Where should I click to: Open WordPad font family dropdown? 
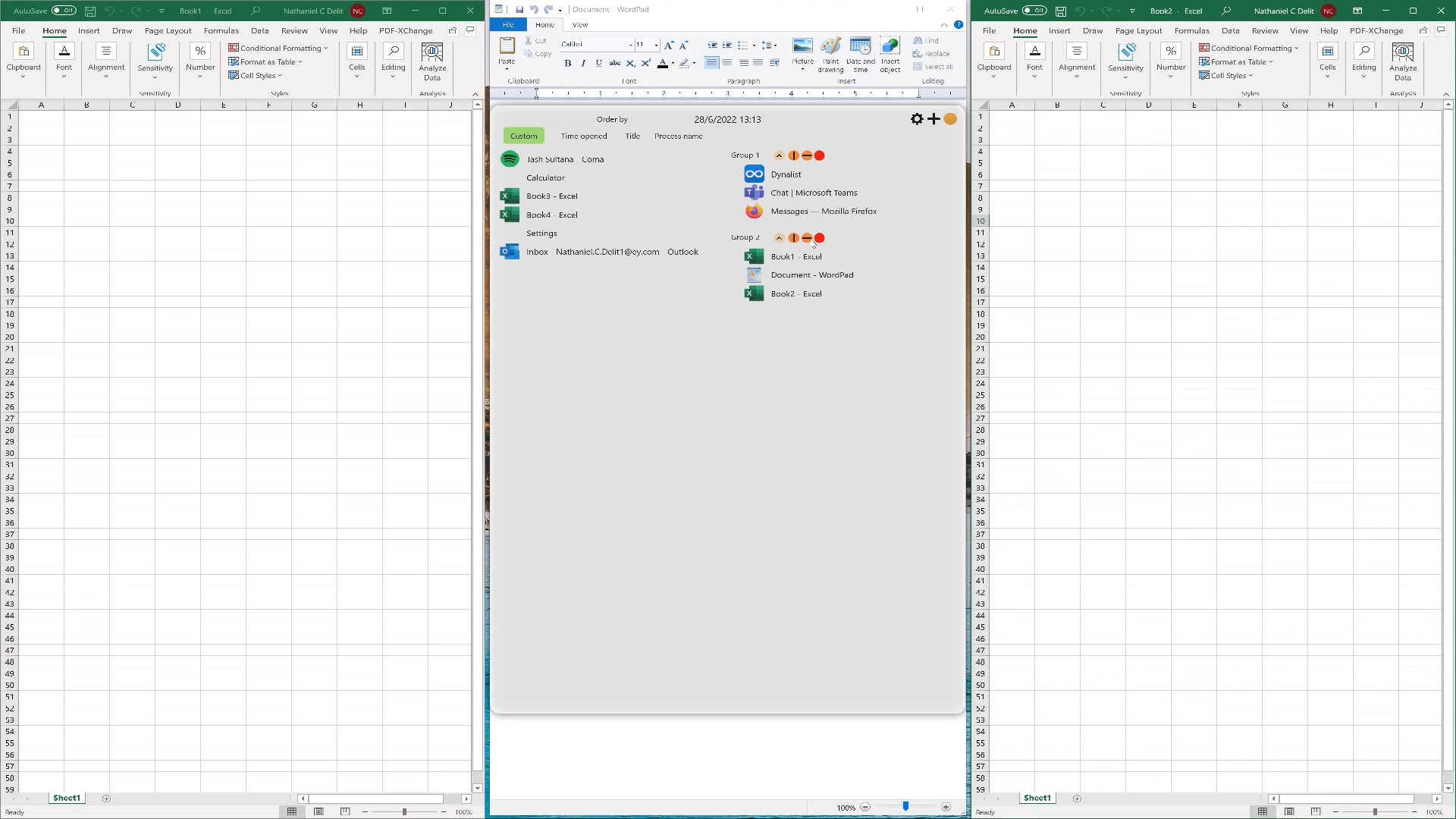point(629,45)
